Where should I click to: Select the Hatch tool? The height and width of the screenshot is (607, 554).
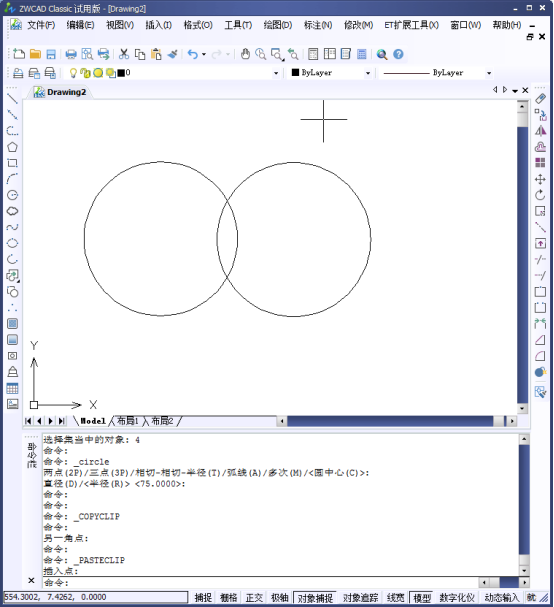click(x=12, y=324)
